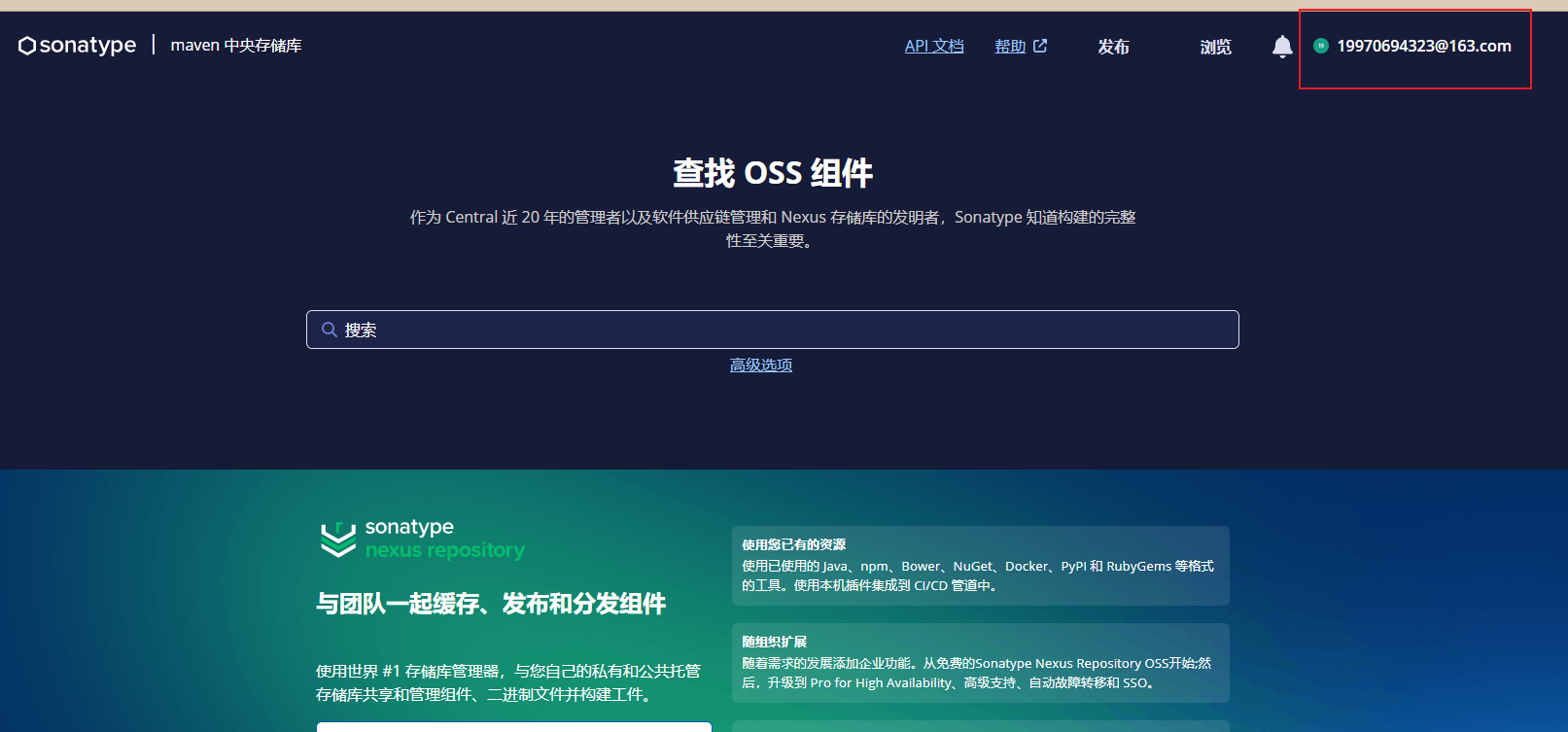The width and height of the screenshot is (1568, 732).
Task: Click the green nexus repository wordmark
Action: 444,550
